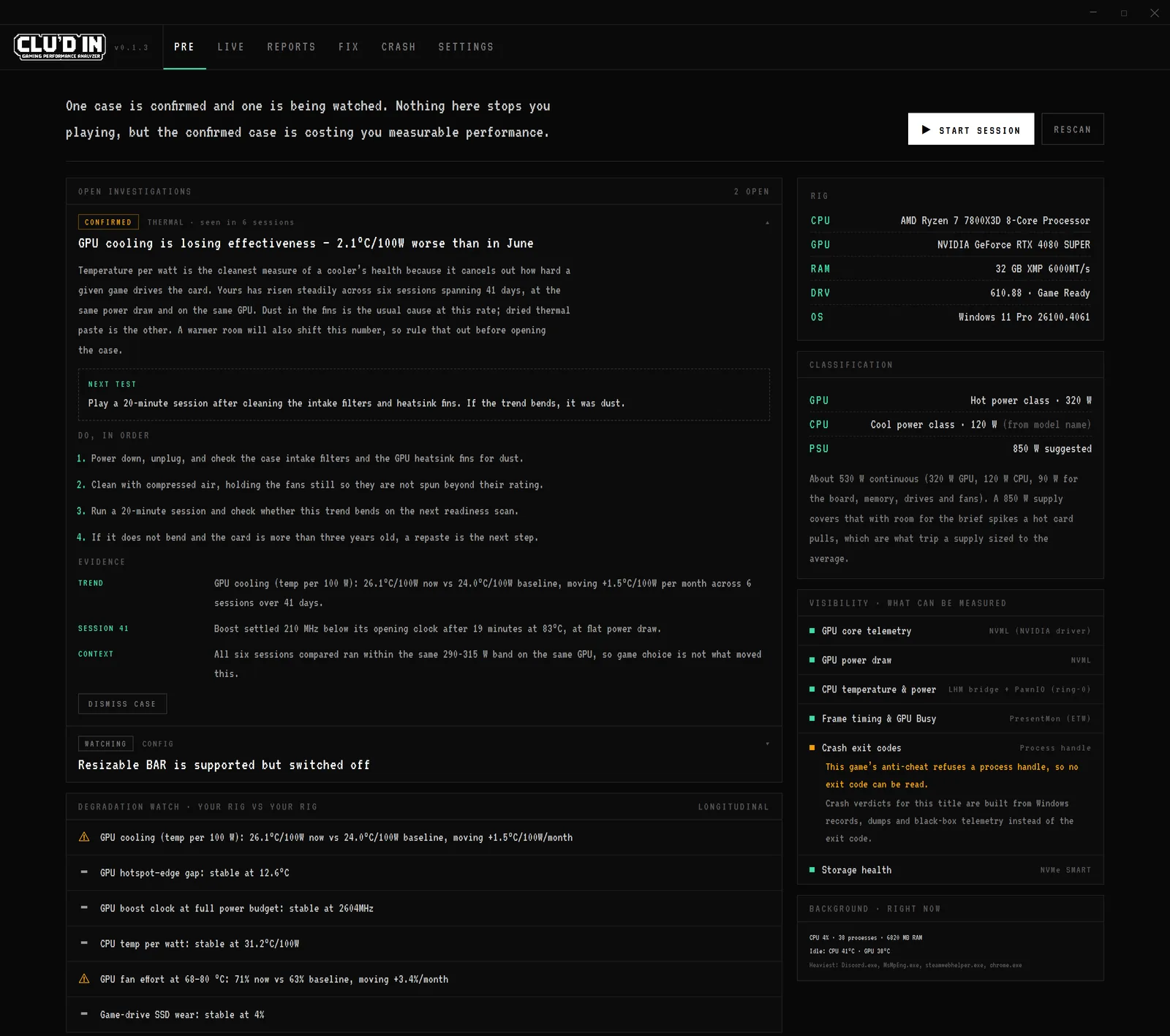Open the CRASH tab
This screenshot has width=1170, height=1036.
(399, 47)
